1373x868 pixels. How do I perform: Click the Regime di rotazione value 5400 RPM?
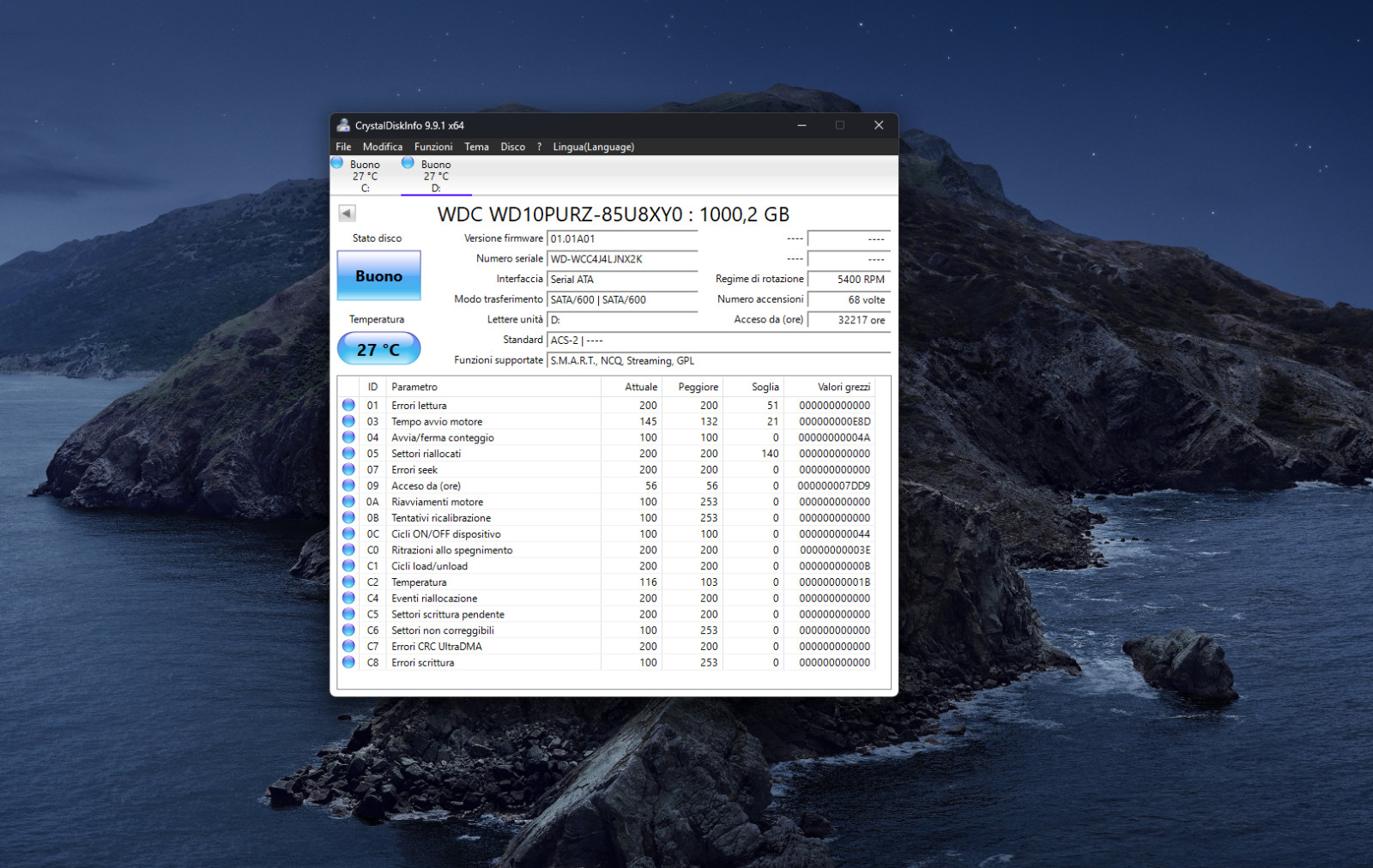pos(849,280)
